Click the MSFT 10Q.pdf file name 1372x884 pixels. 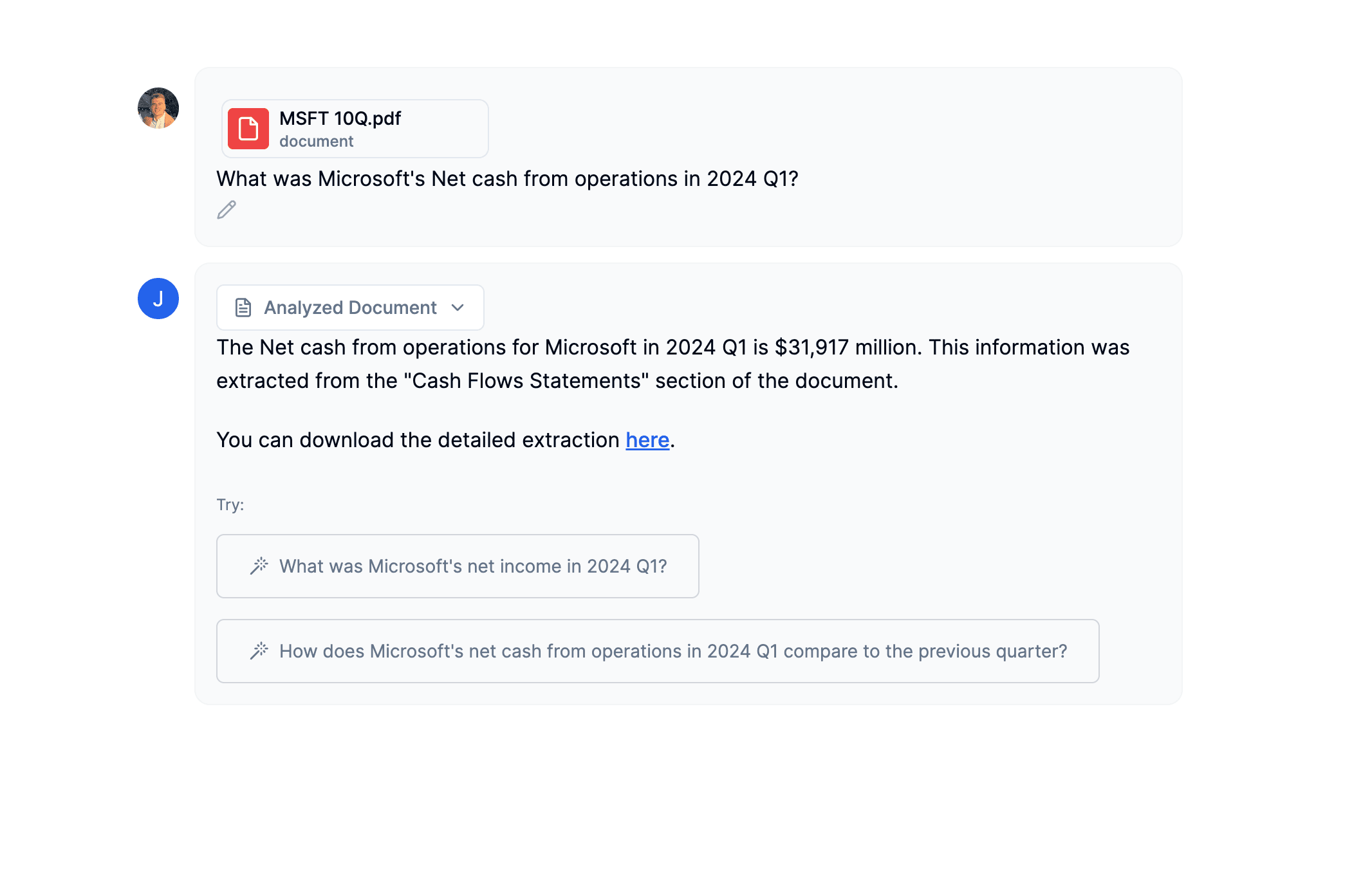[340, 118]
